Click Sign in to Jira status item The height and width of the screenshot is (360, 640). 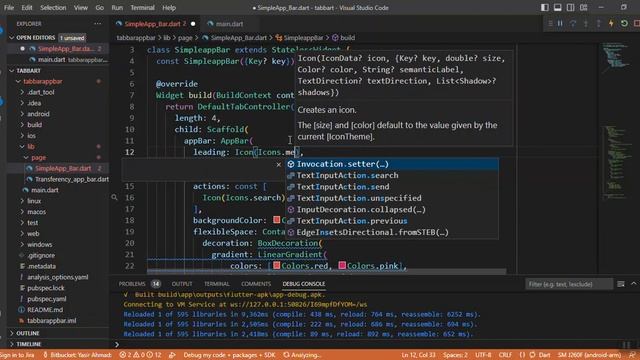coord(18,355)
